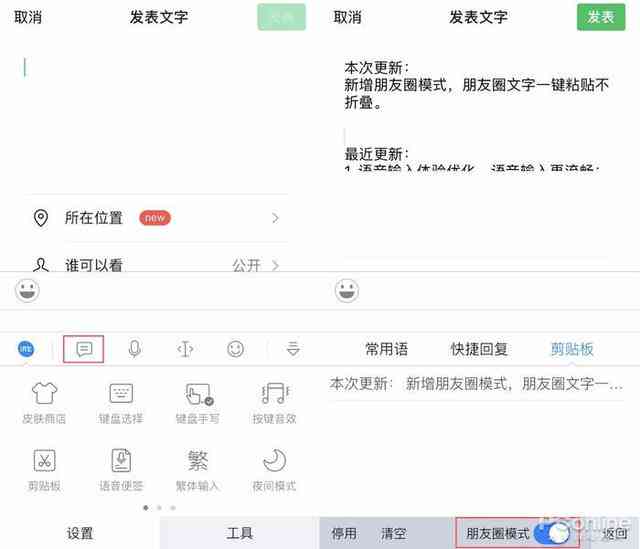Tap emoji face in left screen bar

pyautogui.click(x=27, y=291)
